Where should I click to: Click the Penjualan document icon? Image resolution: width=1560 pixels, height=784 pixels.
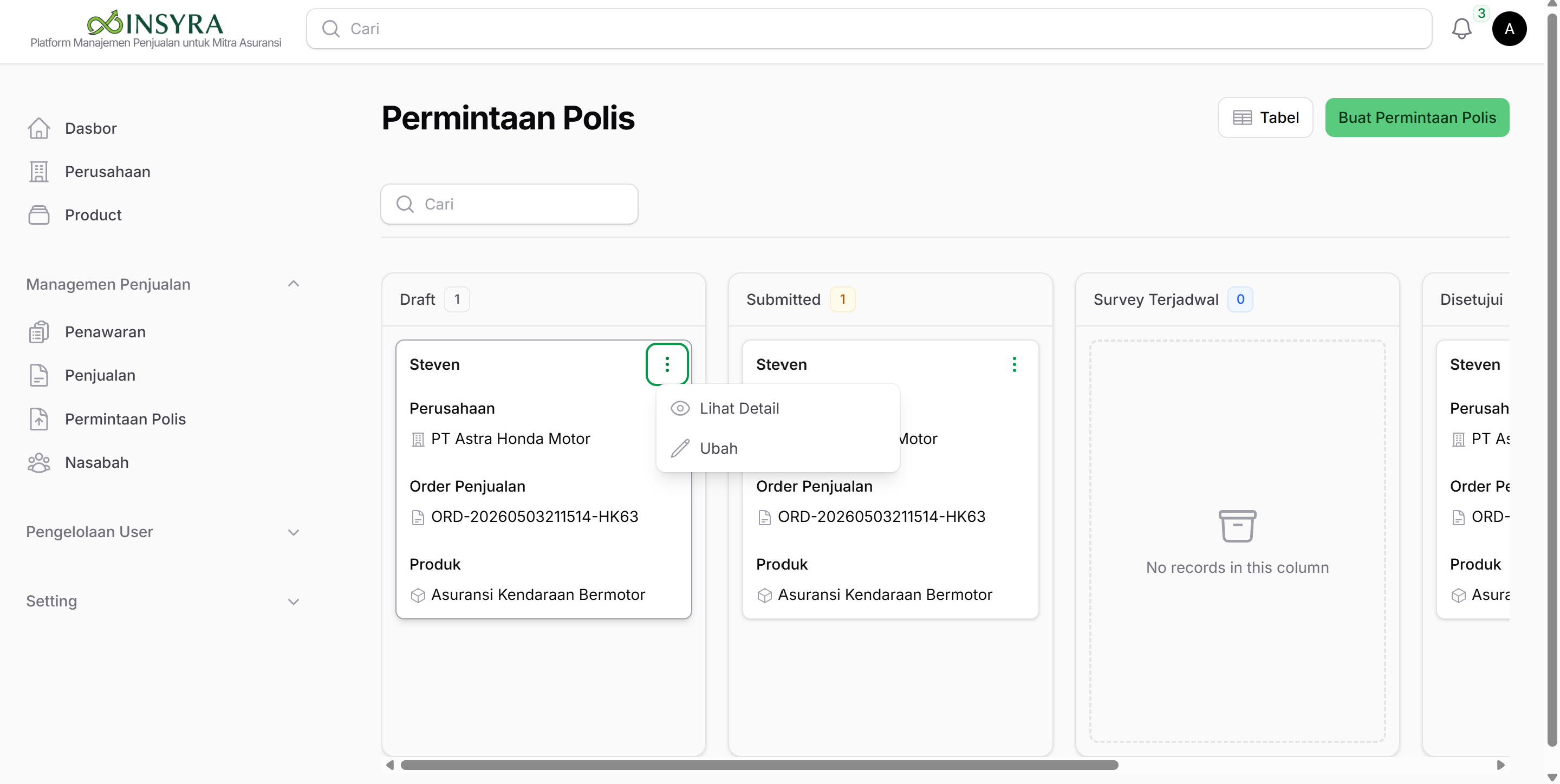39,375
